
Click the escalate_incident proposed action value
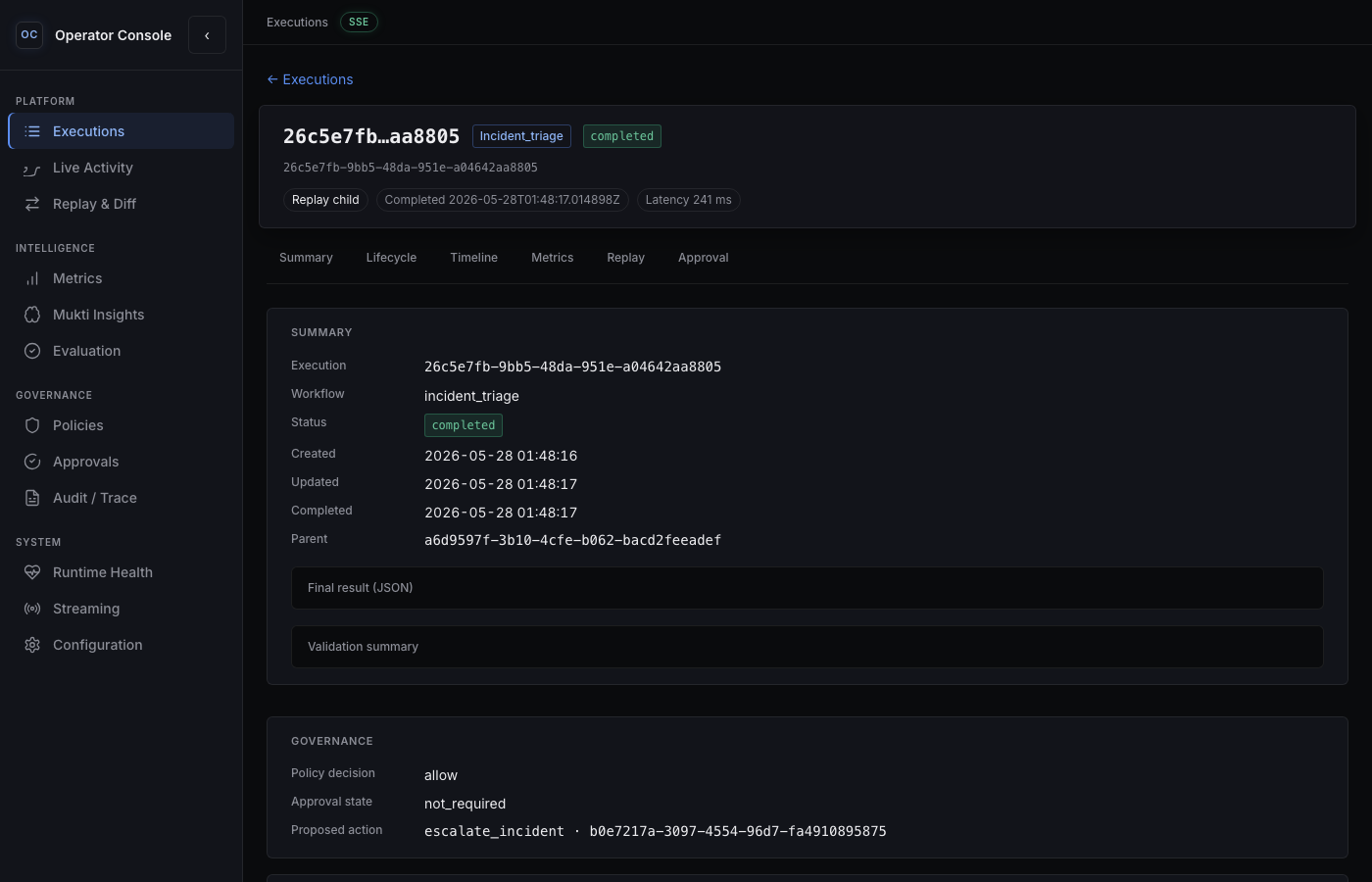point(655,831)
